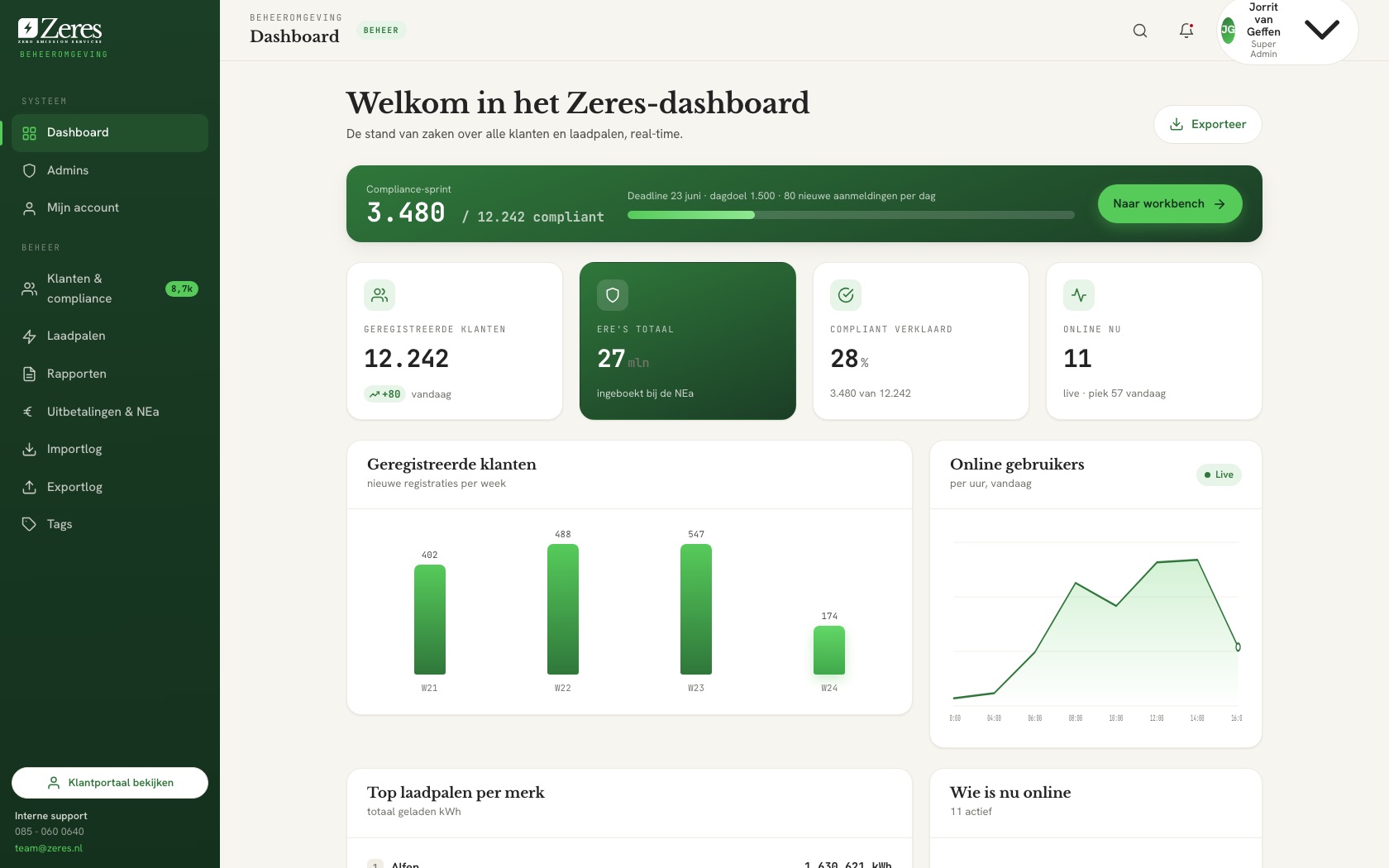Click the team@zeres.nl email link
Image resolution: width=1389 pixels, height=868 pixels.
click(49, 848)
